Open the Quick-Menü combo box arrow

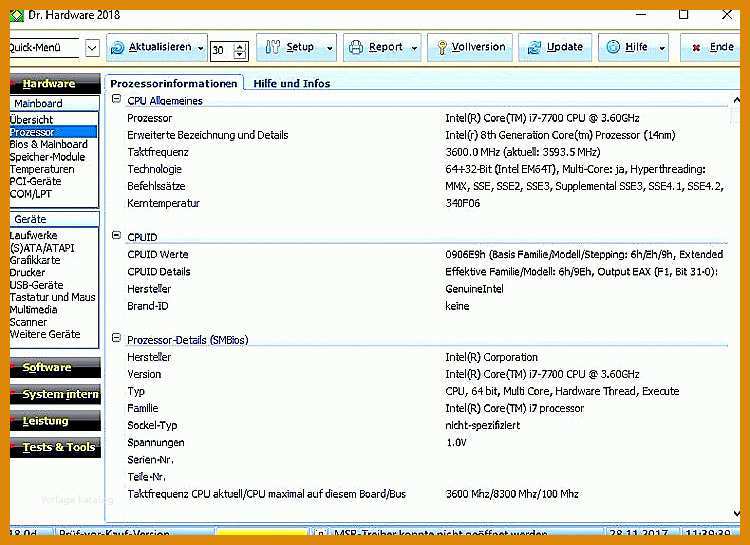92,48
